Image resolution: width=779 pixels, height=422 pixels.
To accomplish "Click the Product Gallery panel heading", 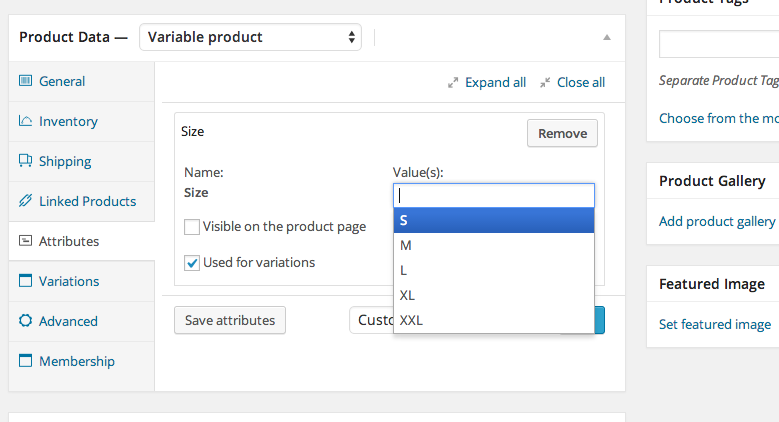I will click(712, 181).
